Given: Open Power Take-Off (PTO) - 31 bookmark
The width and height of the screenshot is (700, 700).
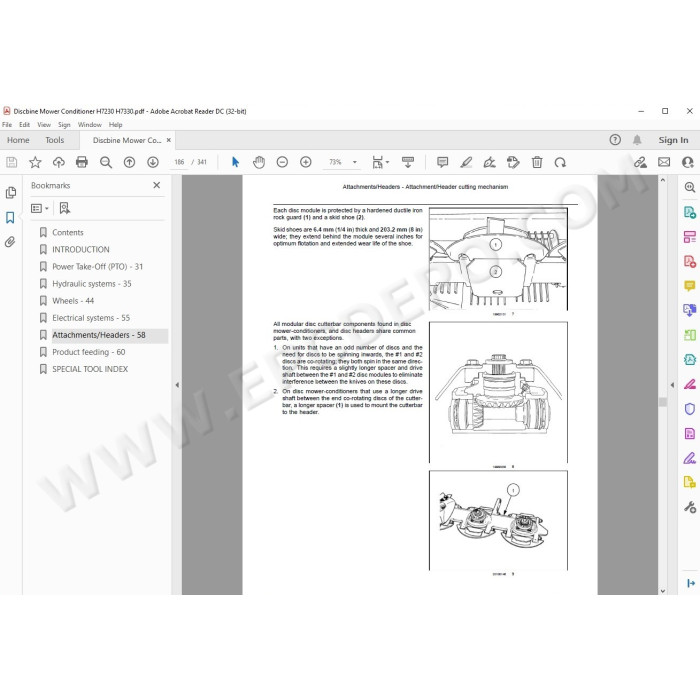Looking at the screenshot, I should click(98, 267).
